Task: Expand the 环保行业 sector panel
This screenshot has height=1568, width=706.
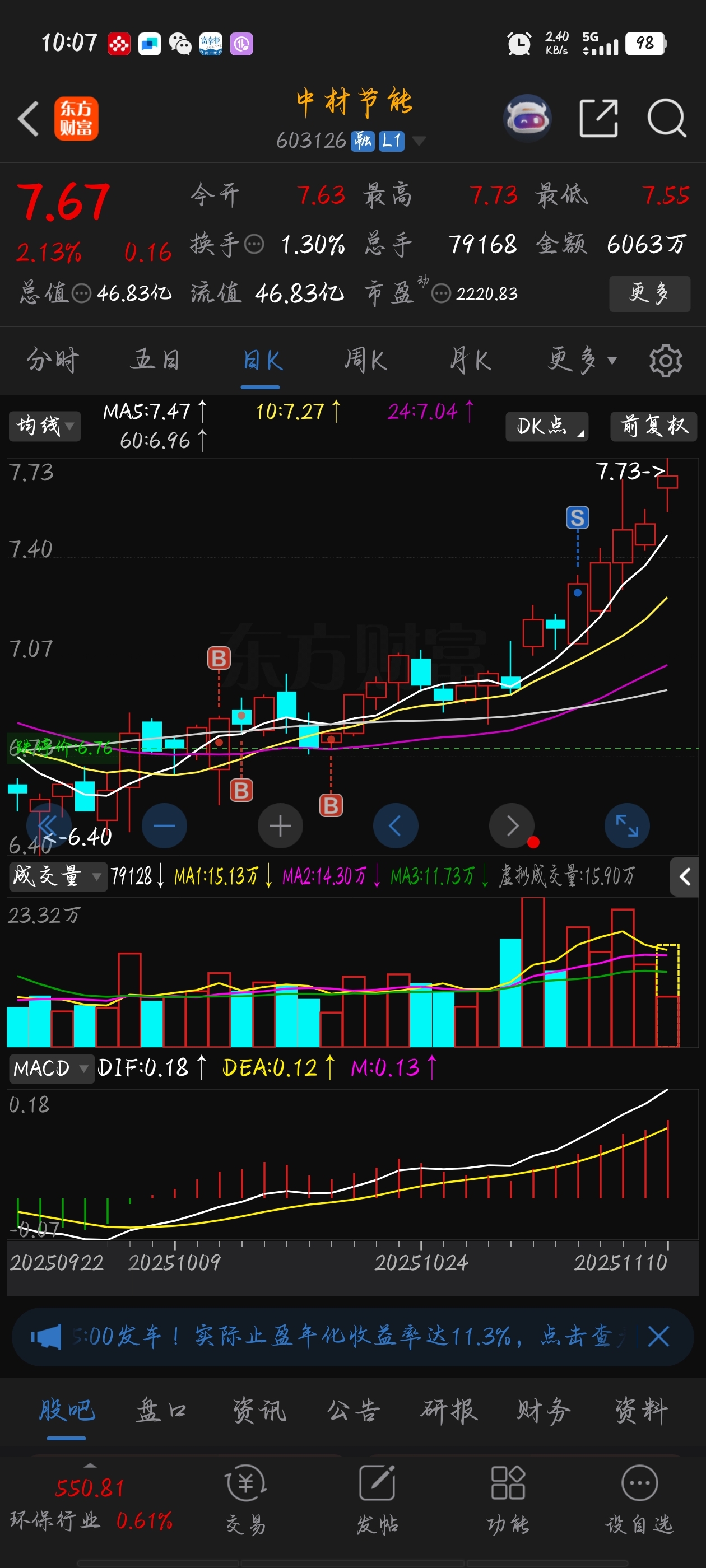Action: 90,1504
